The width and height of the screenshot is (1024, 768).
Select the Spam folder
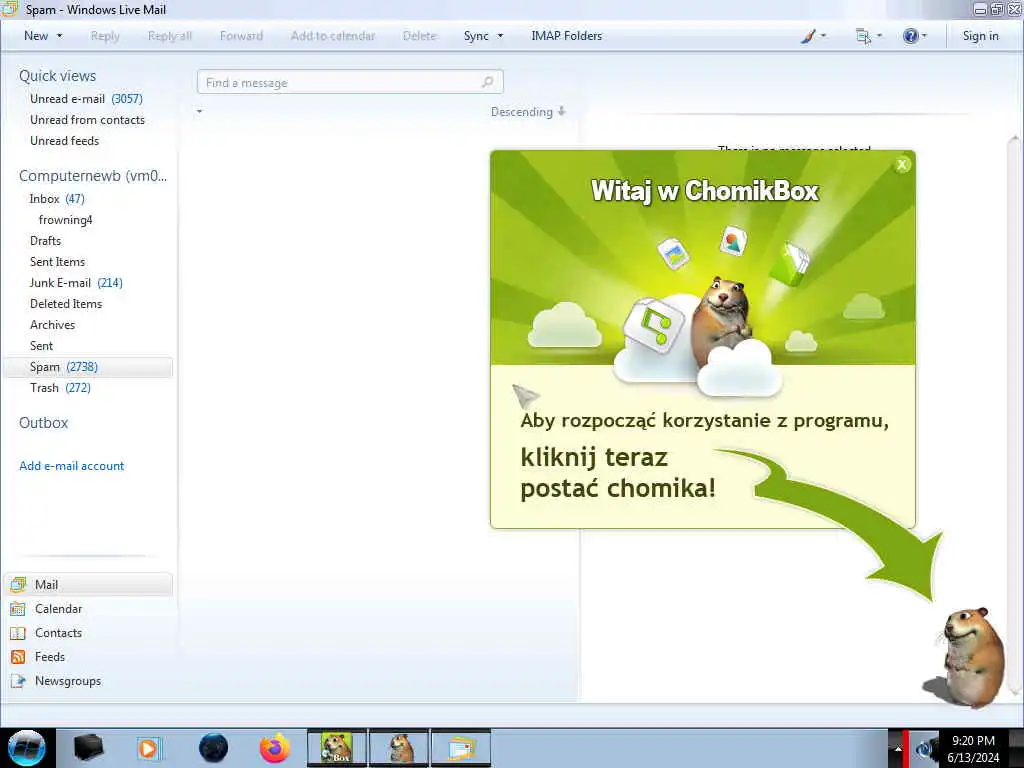pos(88,367)
